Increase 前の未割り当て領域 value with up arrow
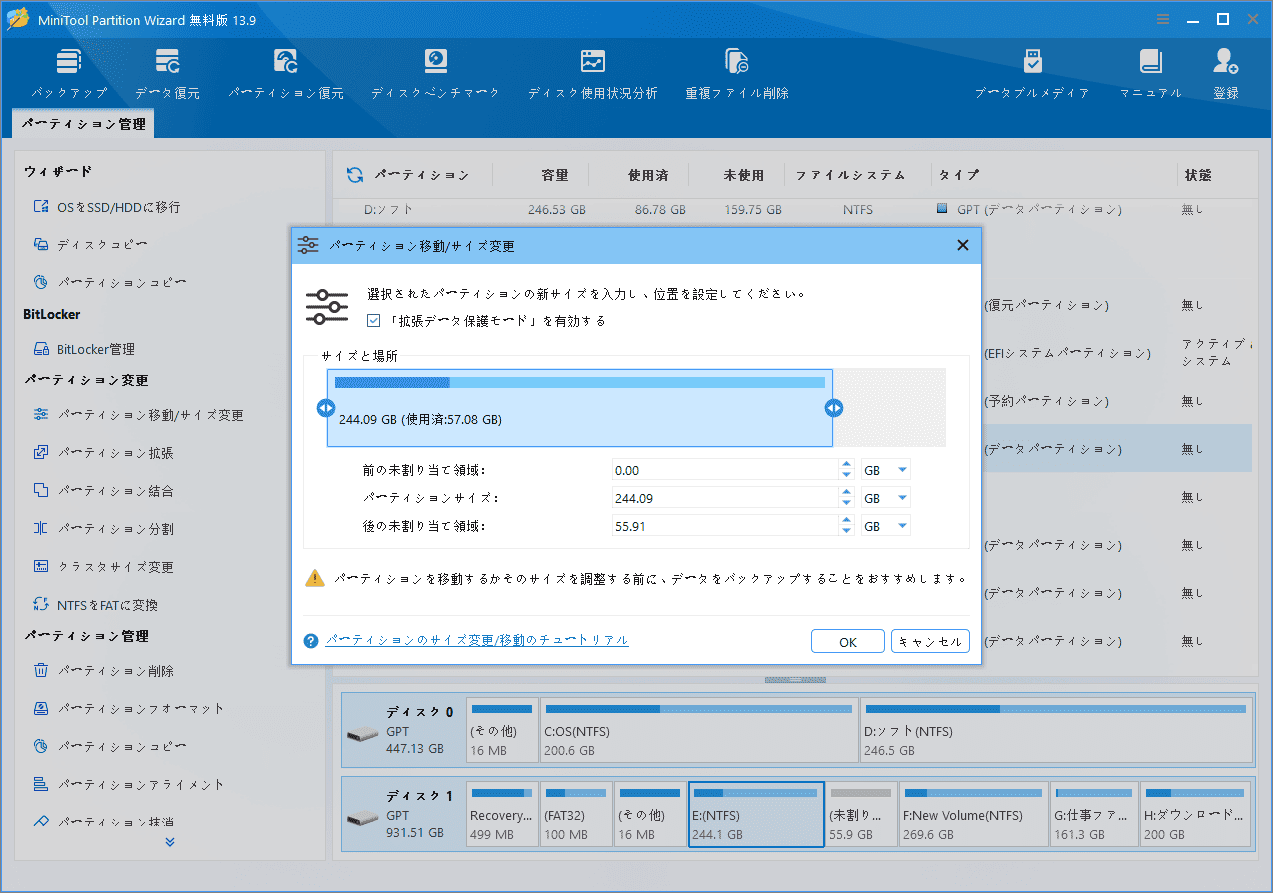 [x=847, y=465]
